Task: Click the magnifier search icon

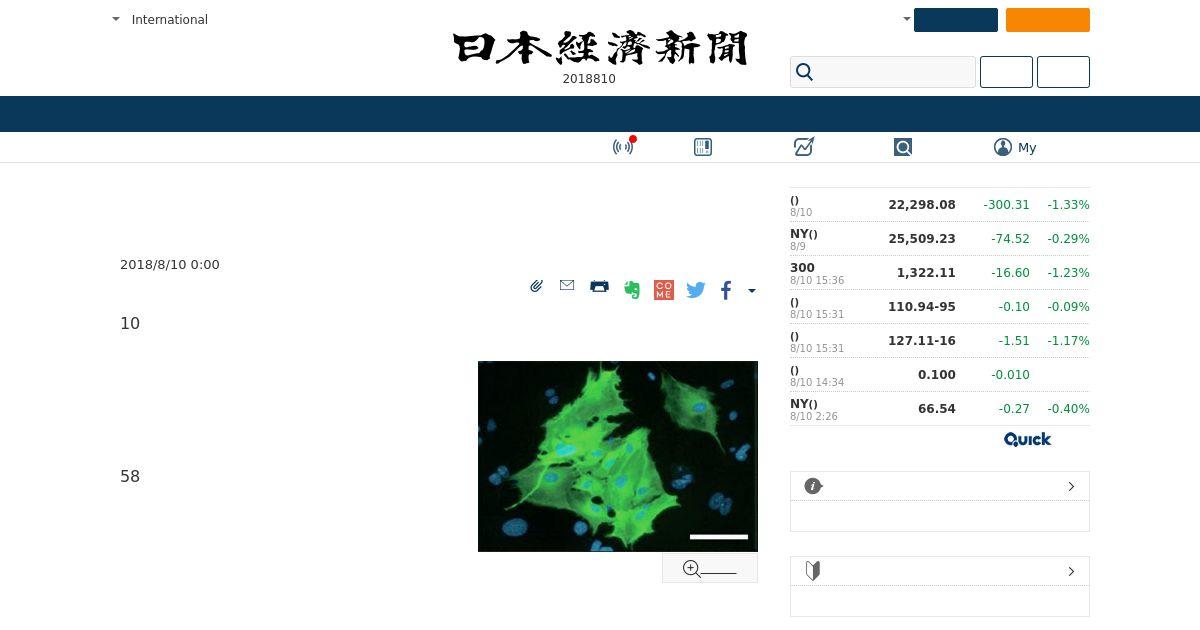Action: click(x=804, y=72)
